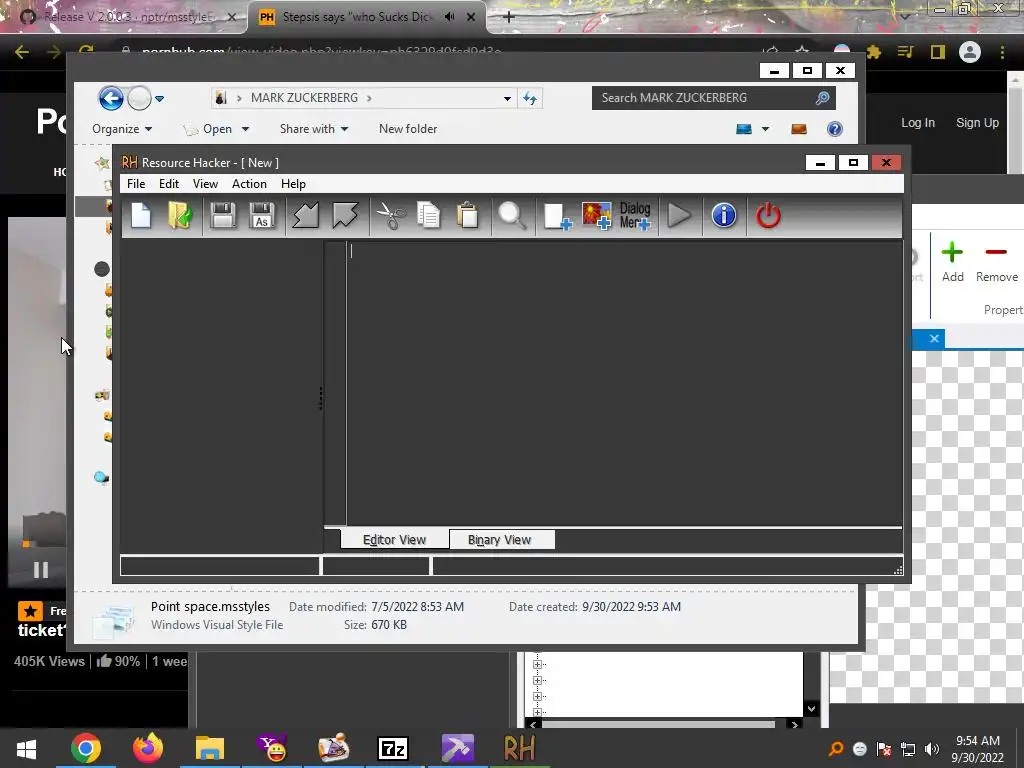Add image resource toolbar icon
This screenshot has height=768, width=1024.
[596, 216]
